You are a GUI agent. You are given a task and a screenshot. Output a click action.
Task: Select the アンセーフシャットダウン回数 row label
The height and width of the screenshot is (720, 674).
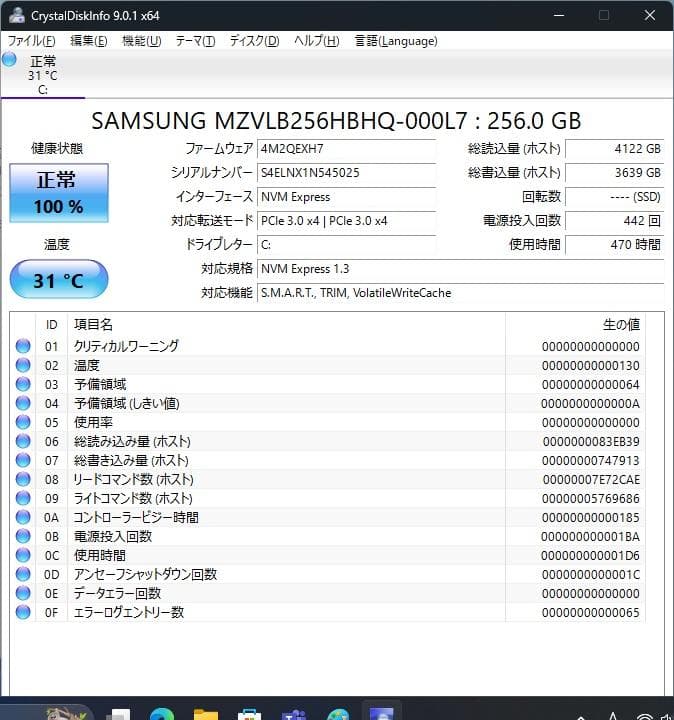tap(145, 574)
